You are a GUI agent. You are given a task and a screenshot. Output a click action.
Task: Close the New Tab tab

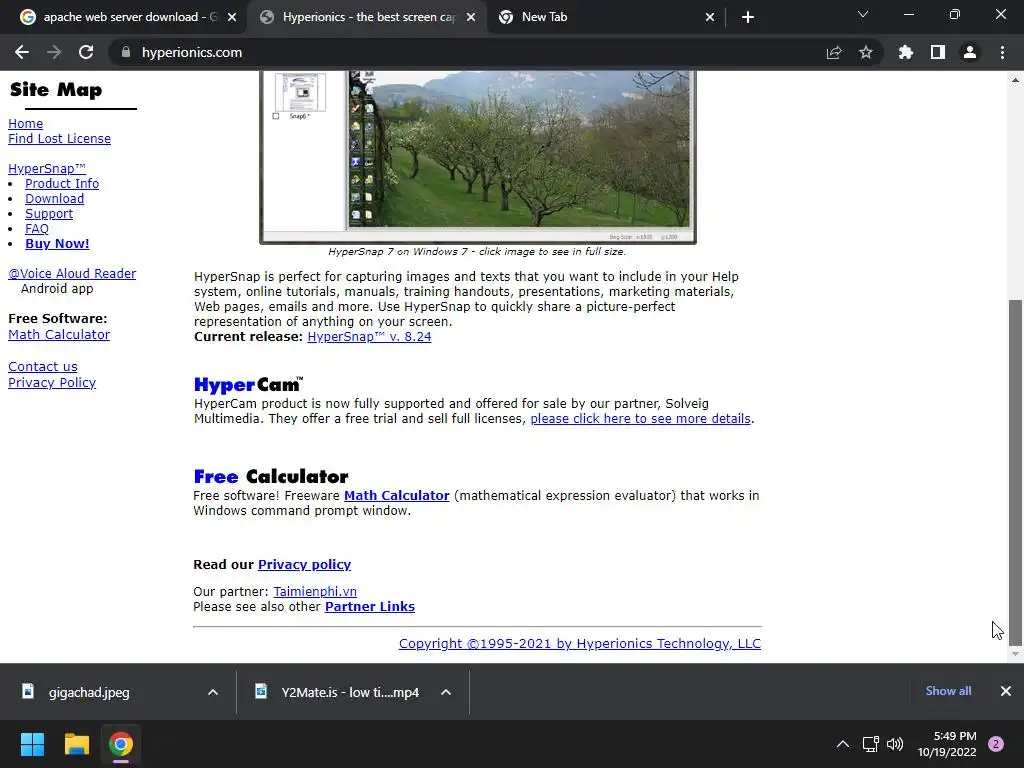[x=710, y=18]
